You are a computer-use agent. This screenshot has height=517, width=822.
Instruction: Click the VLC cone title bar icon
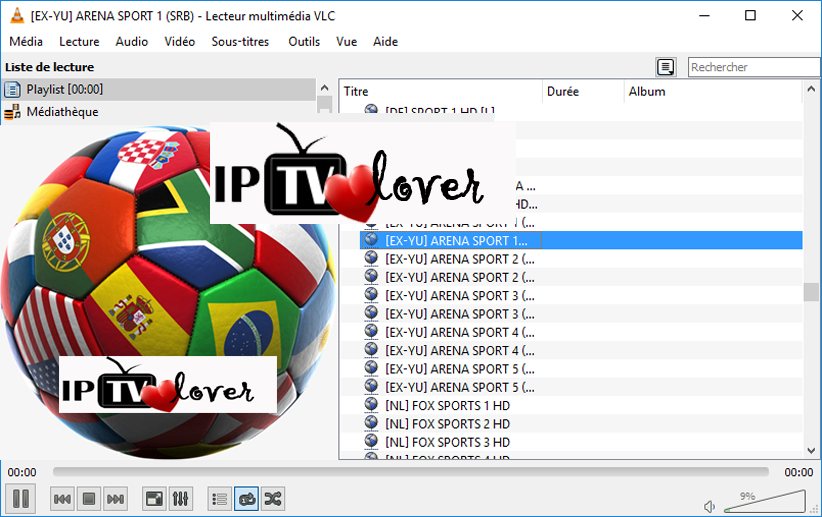[x=17, y=16]
